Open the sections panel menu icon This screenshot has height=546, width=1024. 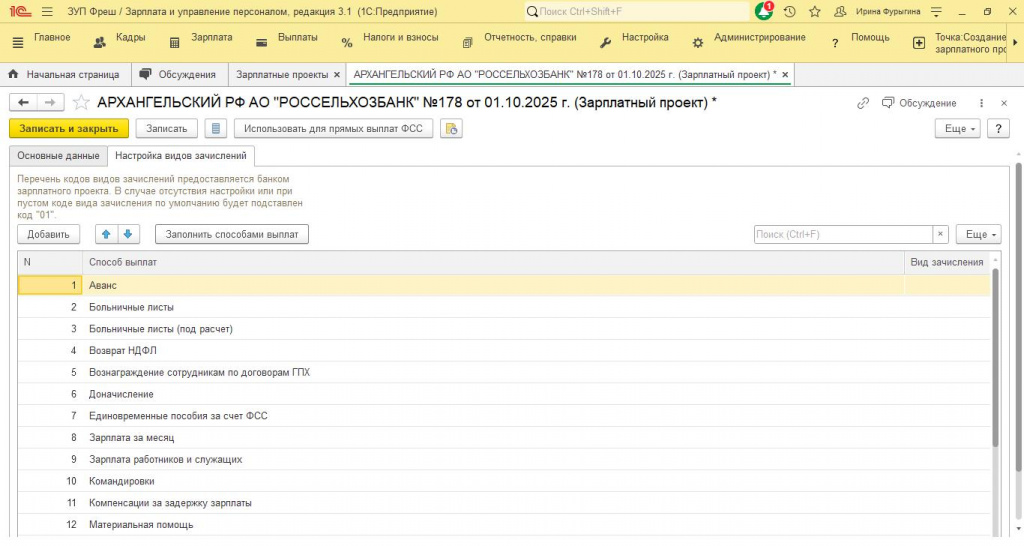tap(18, 42)
